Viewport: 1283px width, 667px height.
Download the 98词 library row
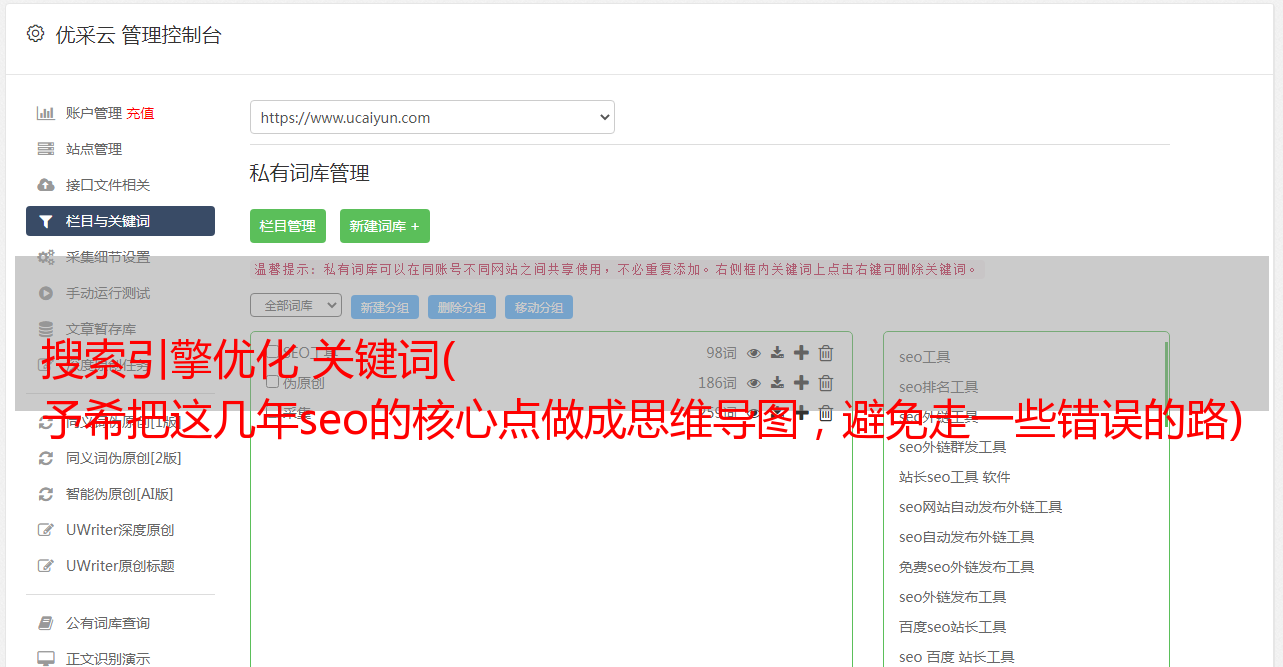(x=777, y=353)
